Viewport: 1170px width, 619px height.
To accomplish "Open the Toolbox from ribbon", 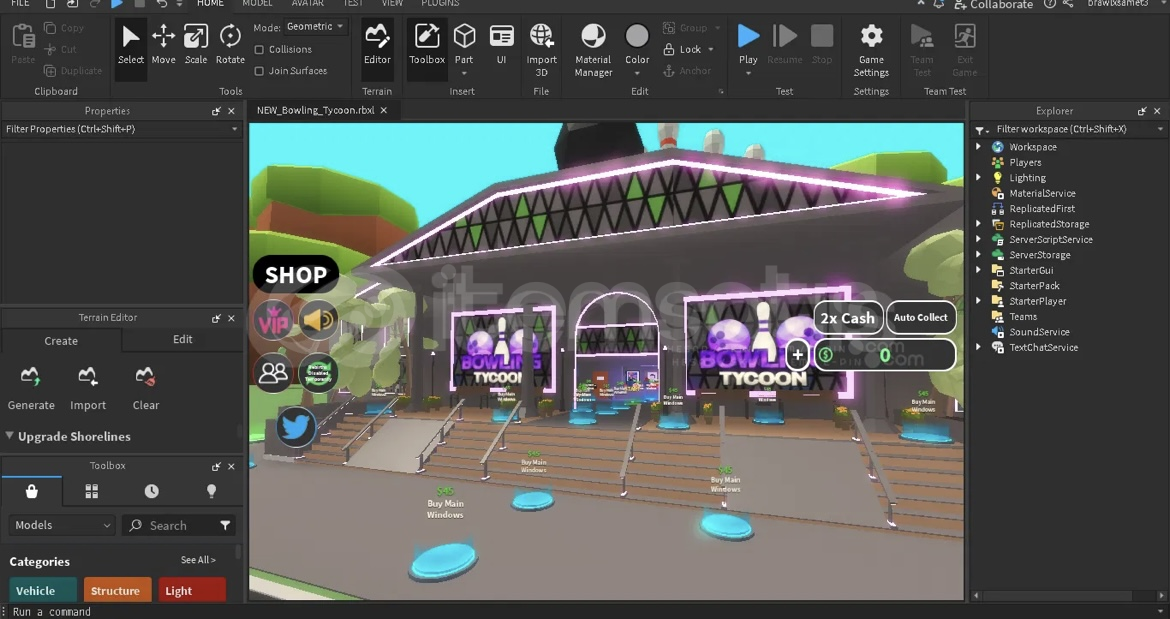I will [427, 44].
